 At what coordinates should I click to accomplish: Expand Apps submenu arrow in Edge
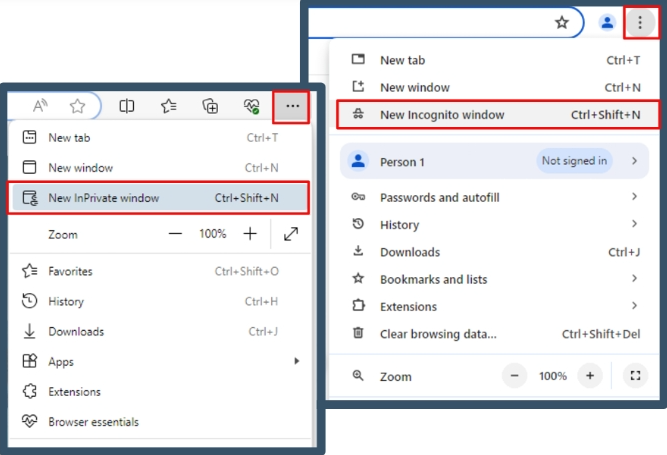tap(296, 361)
